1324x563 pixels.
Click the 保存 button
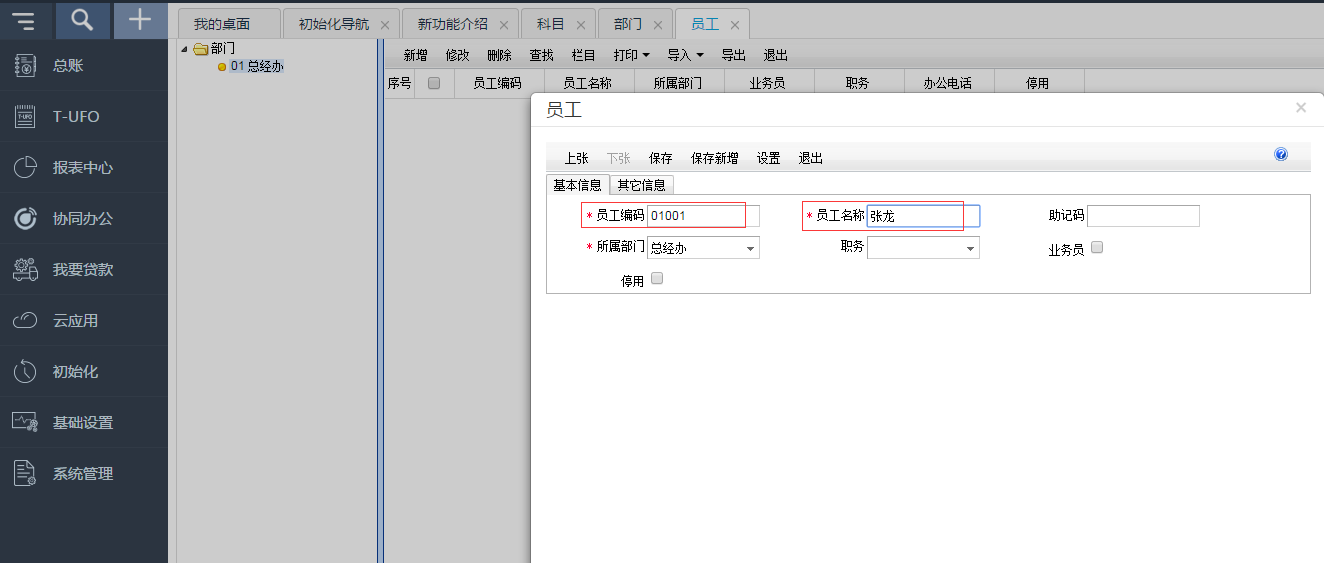pyautogui.click(x=660, y=158)
